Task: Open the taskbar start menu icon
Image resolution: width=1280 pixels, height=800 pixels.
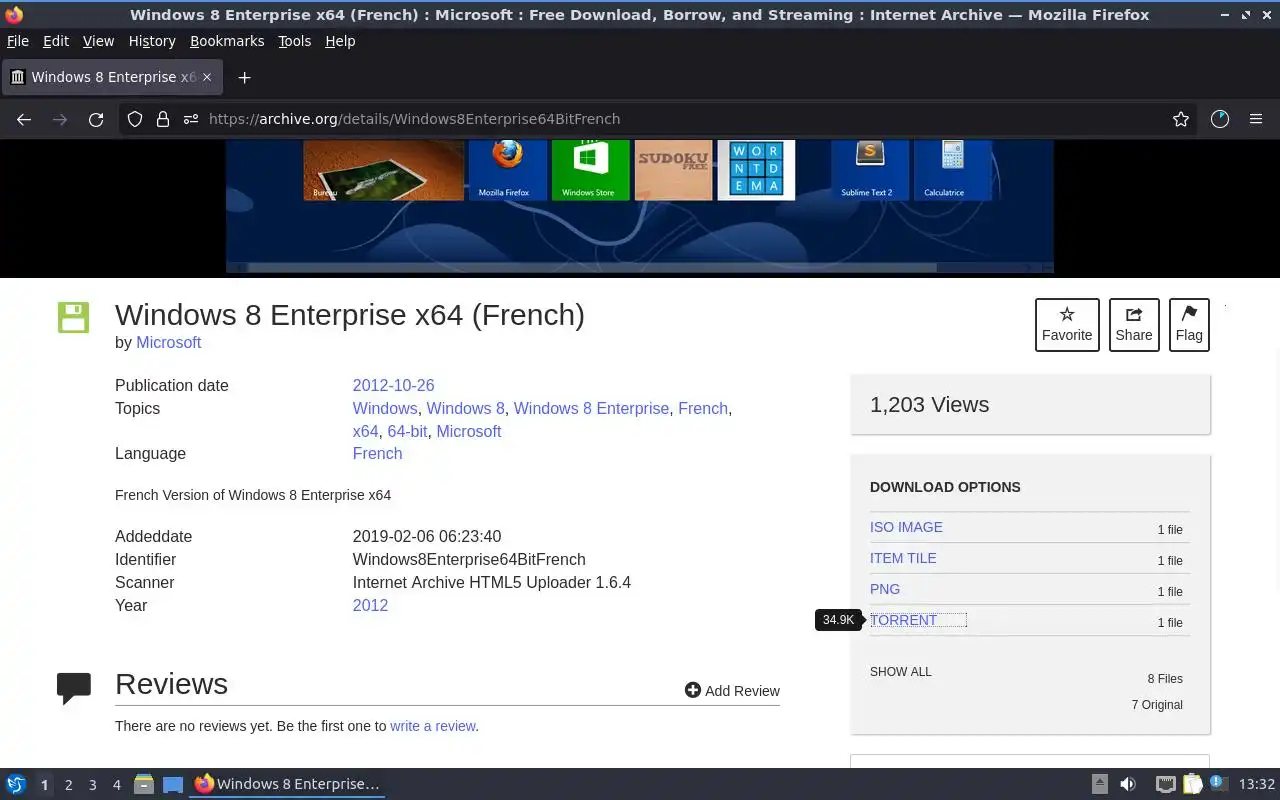Action: [x=16, y=785]
